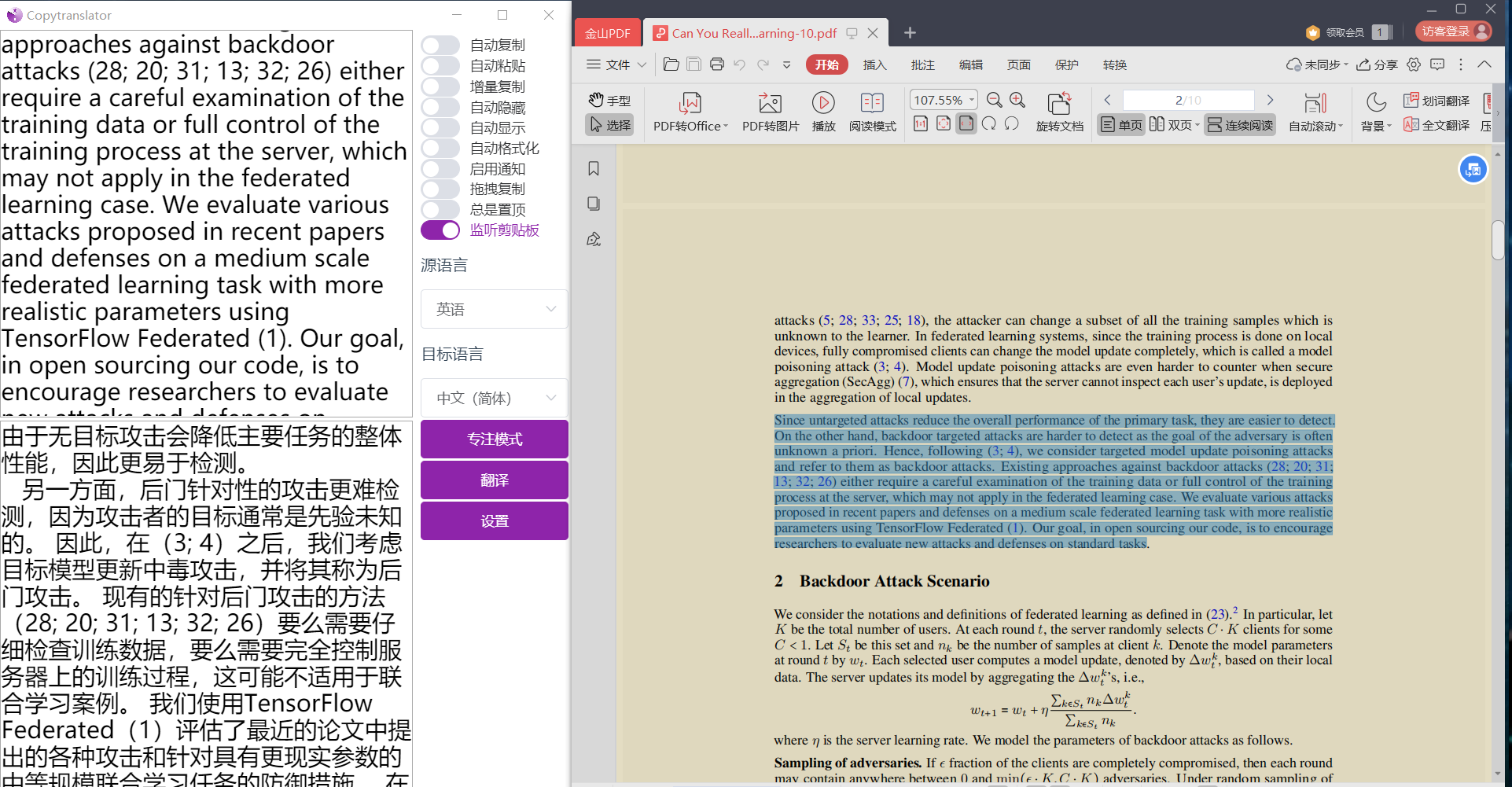Image resolution: width=1512 pixels, height=787 pixels.
Task: Click the undo arrow icon
Action: (x=739, y=64)
